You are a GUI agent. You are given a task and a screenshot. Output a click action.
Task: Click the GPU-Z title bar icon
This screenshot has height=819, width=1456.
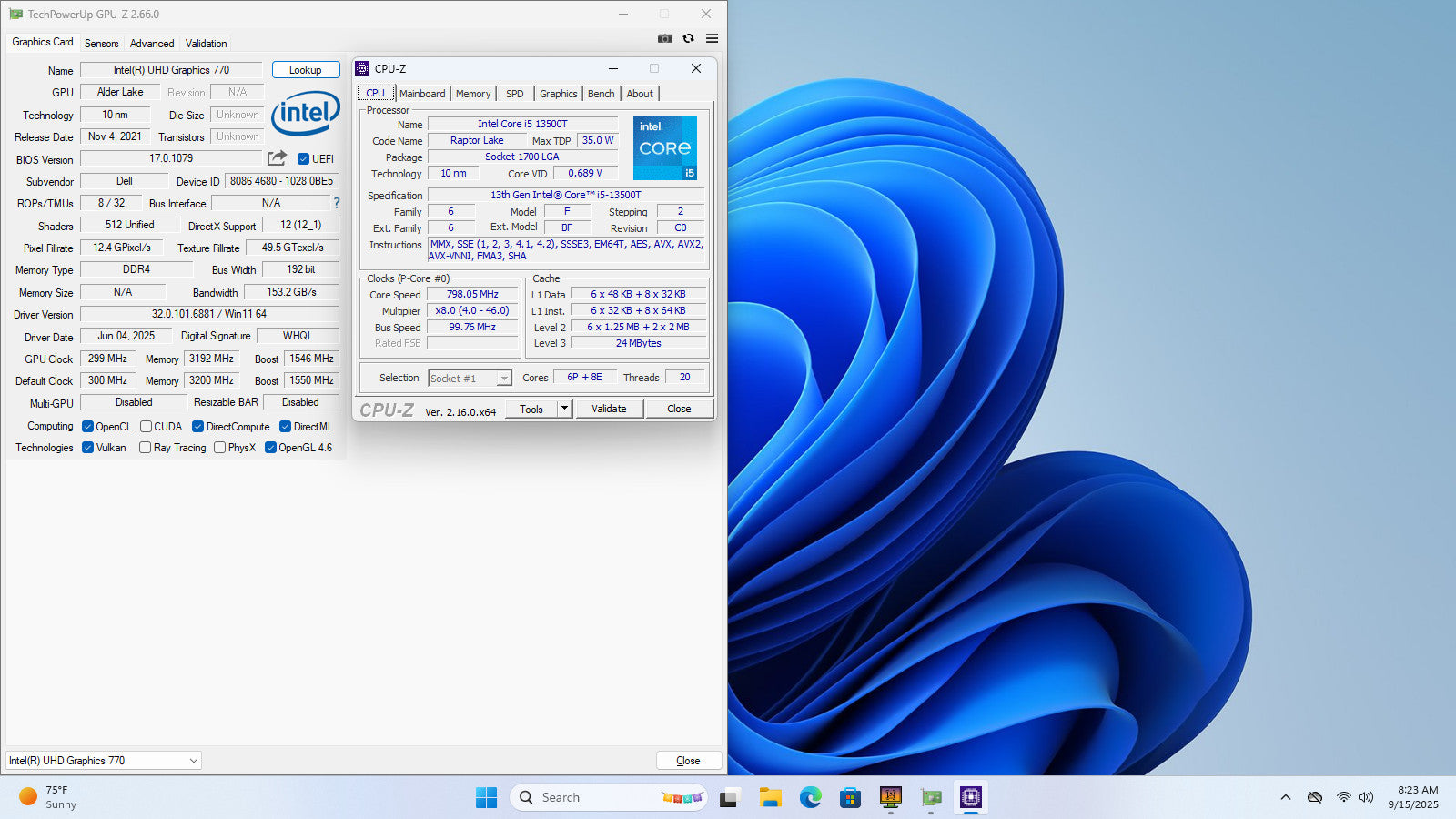[15, 14]
